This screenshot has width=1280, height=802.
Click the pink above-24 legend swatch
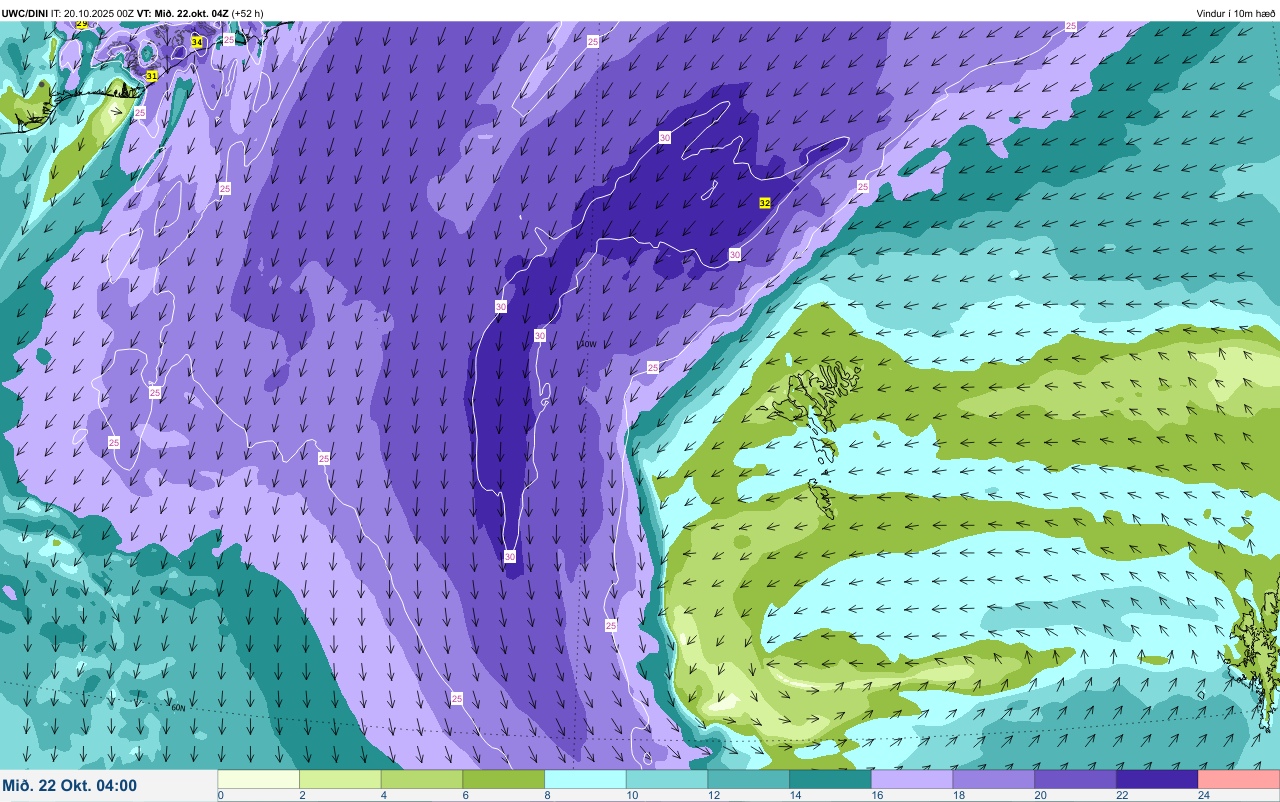[x=1239, y=779]
